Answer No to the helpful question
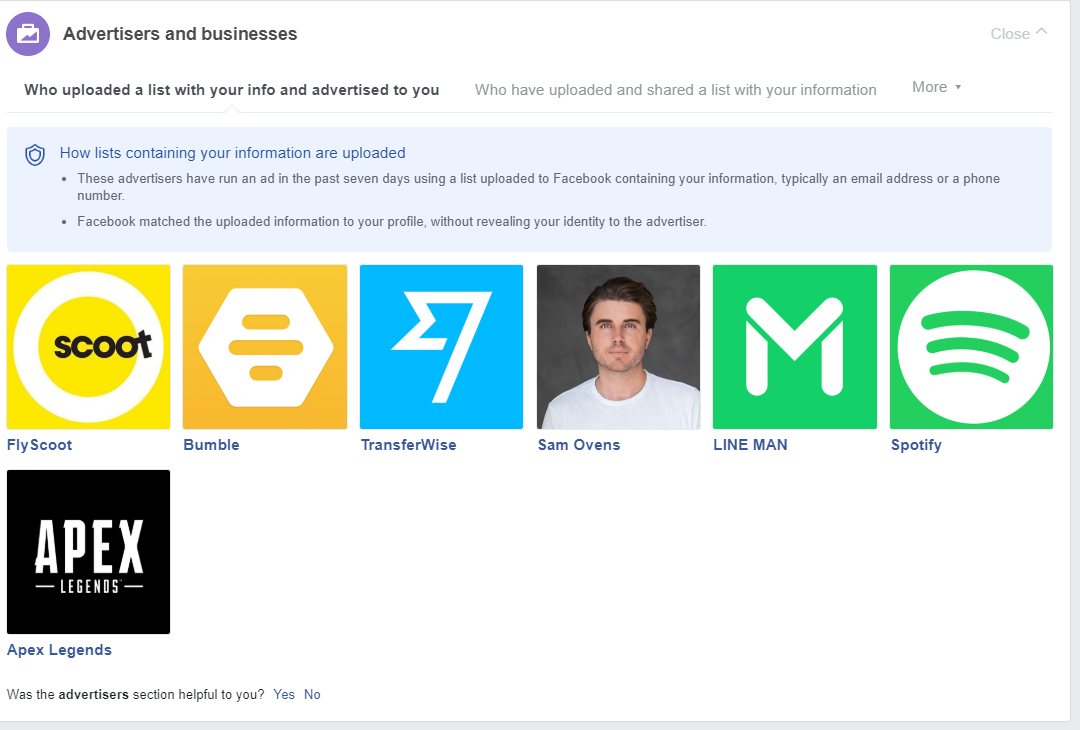The image size is (1080, 730). pos(312,694)
